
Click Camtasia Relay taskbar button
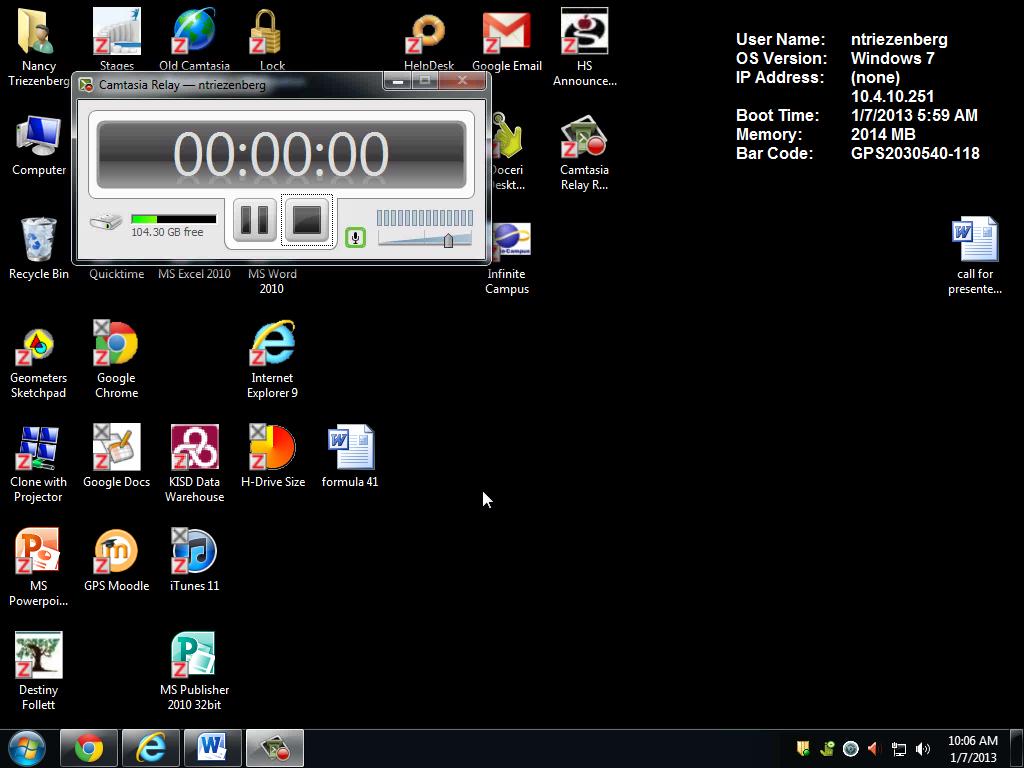pyautogui.click(x=275, y=748)
